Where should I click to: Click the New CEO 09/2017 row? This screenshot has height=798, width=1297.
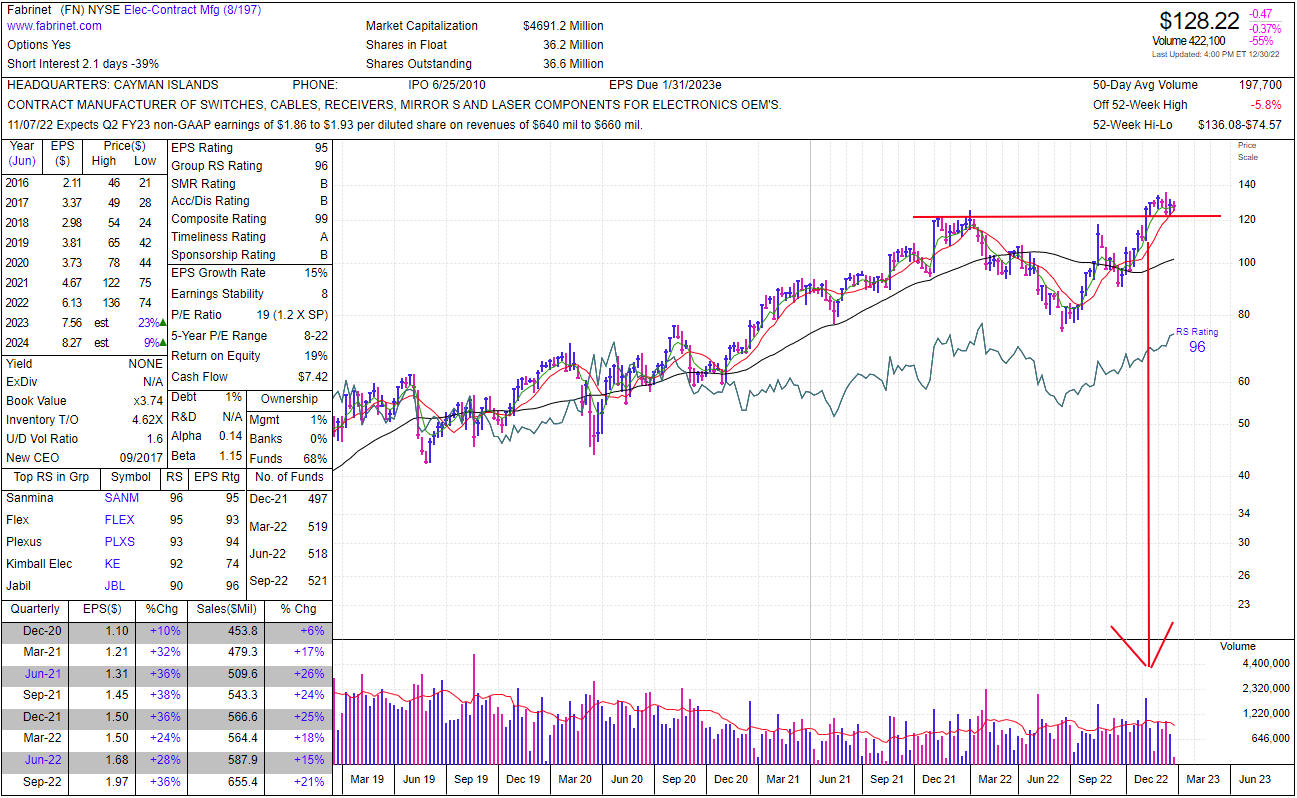(84, 458)
